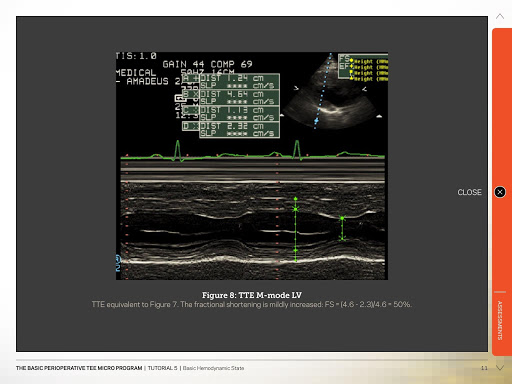Click the Figure 8: TTE M-mode LV heading
Viewport: 512px width, 384px height.
pos(252,295)
